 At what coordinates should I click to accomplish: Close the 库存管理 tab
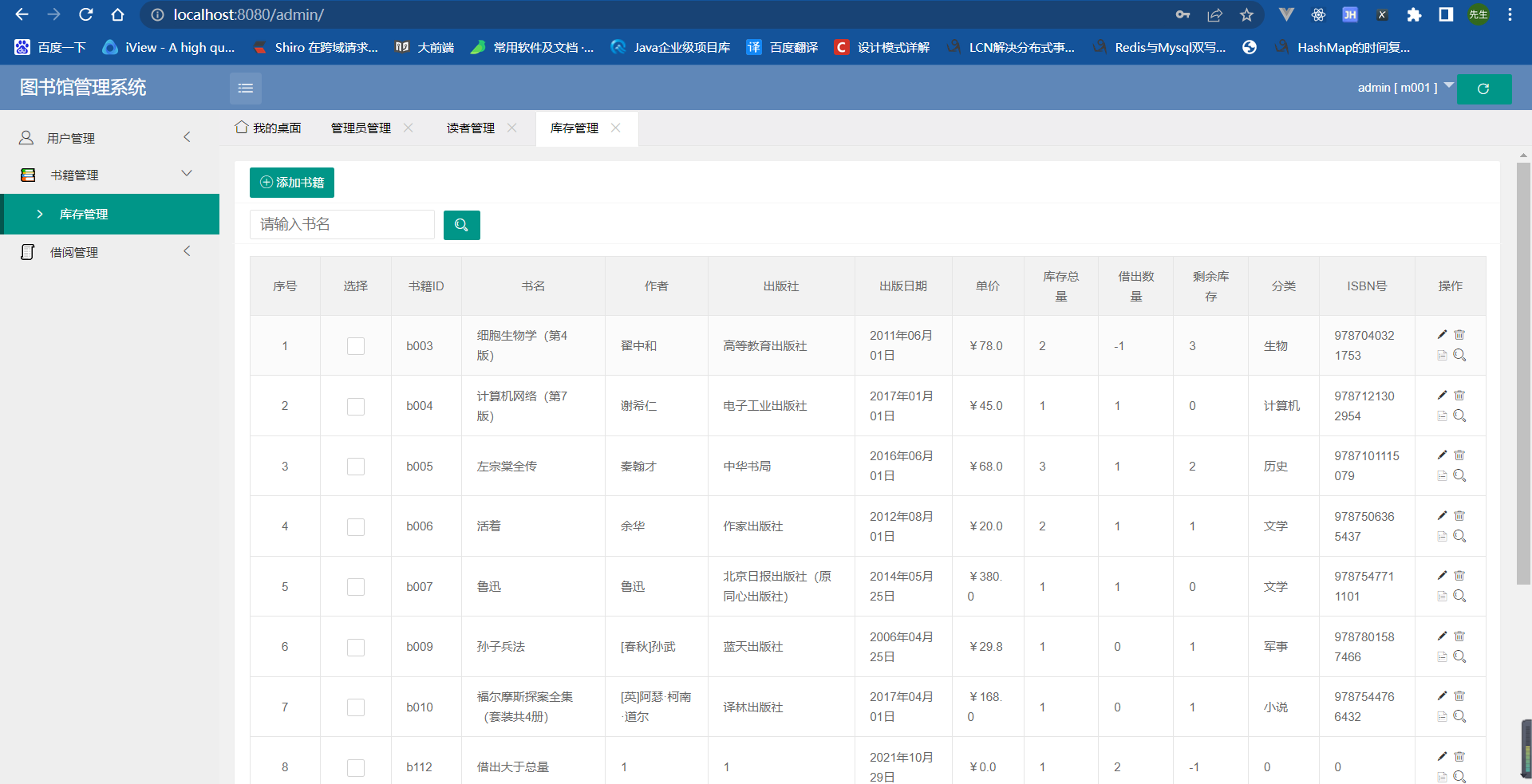pyautogui.click(x=615, y=128)
